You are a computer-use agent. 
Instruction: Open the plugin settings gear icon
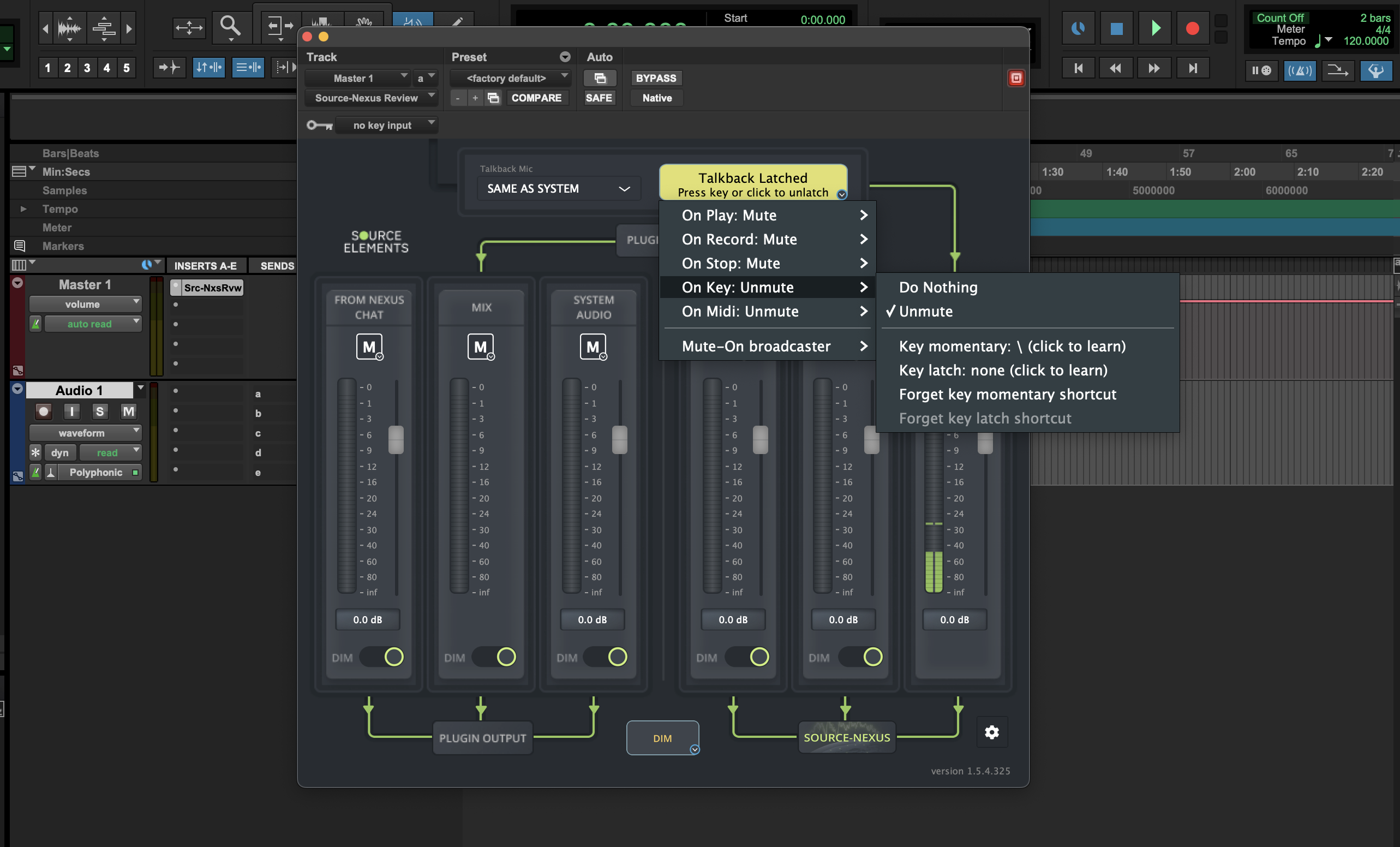[x=991, y=732]
